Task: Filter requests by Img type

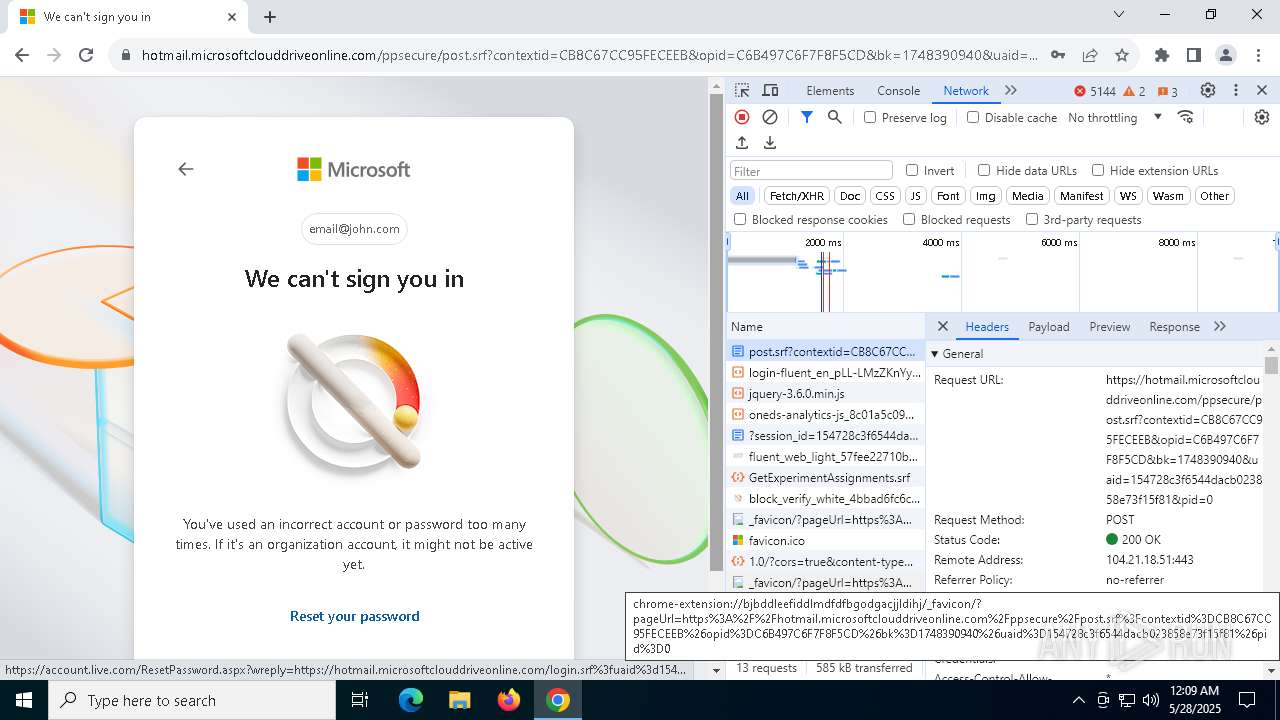Action: [986, 196]
